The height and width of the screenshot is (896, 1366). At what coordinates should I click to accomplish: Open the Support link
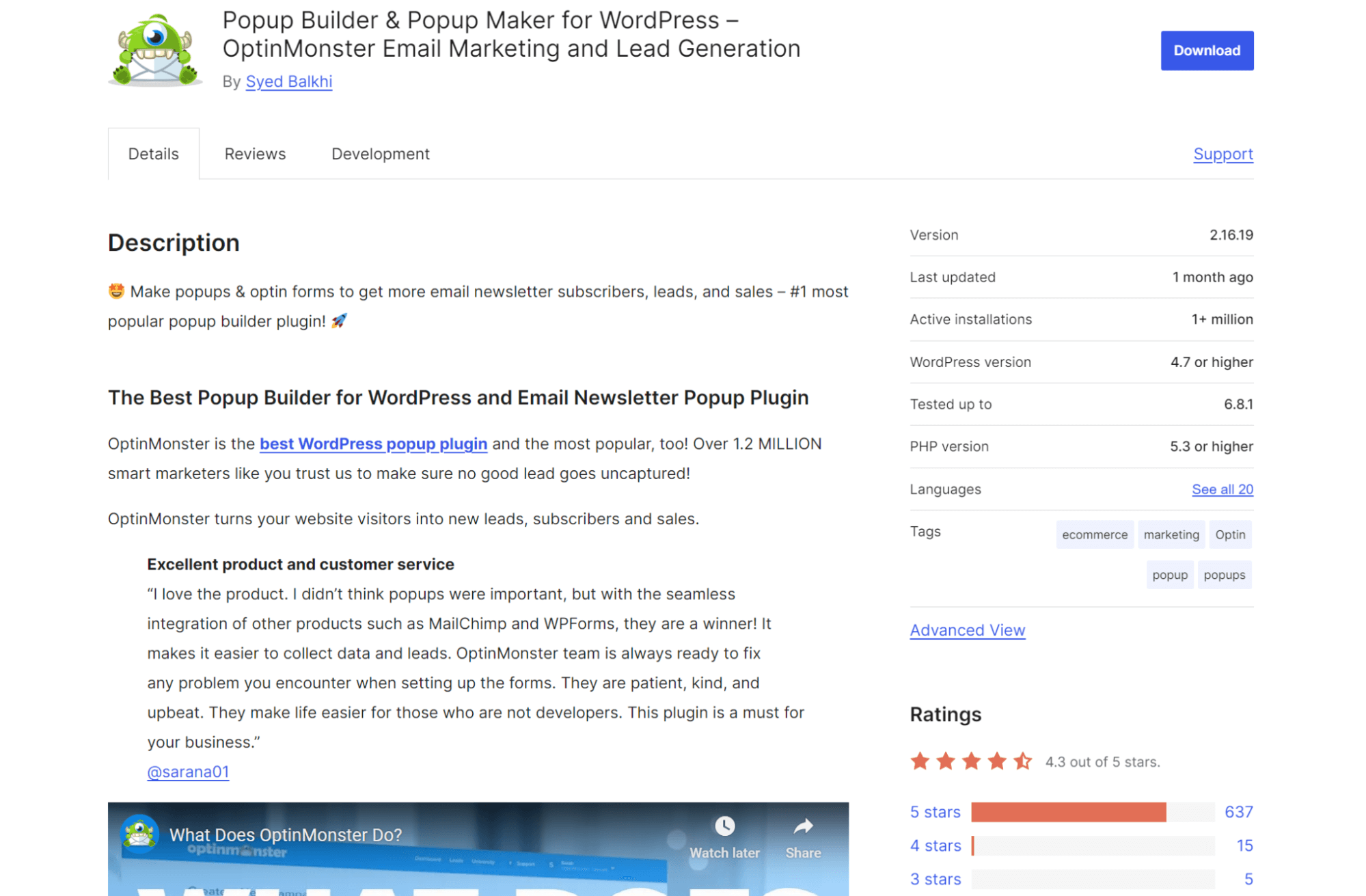tap(1223, 154)
